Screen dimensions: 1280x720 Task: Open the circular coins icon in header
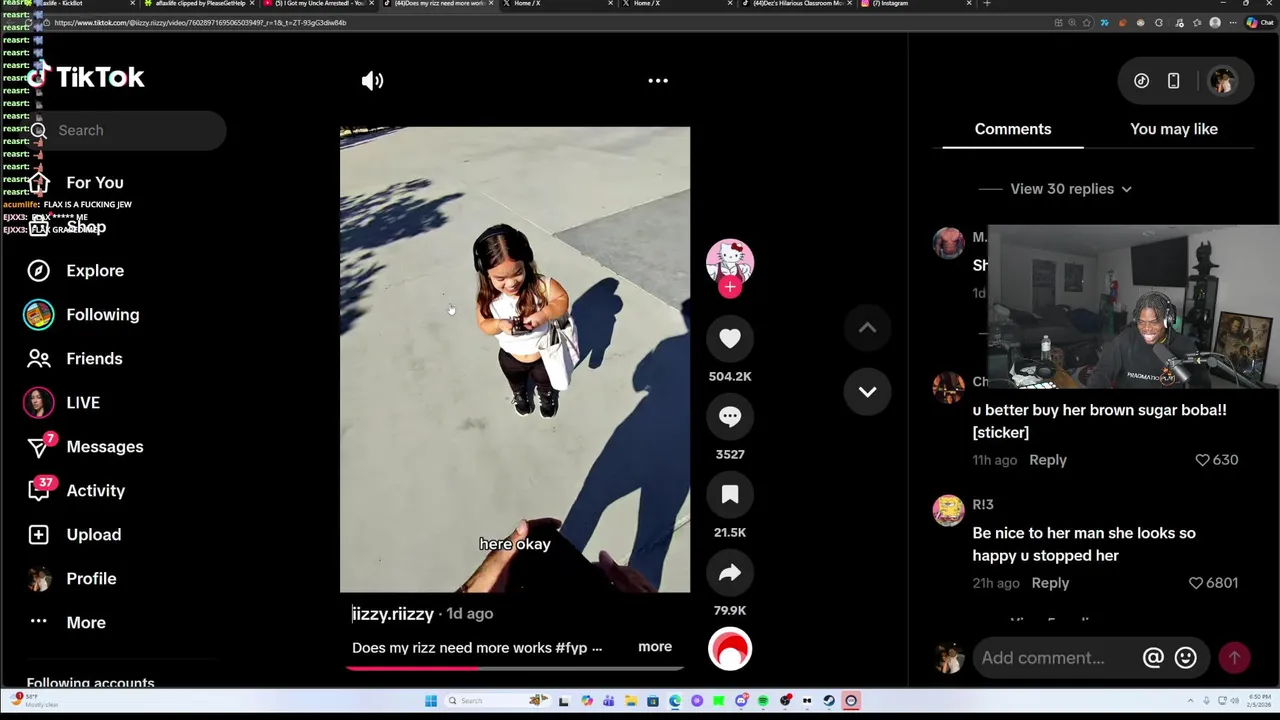(x=1141, y=81)
